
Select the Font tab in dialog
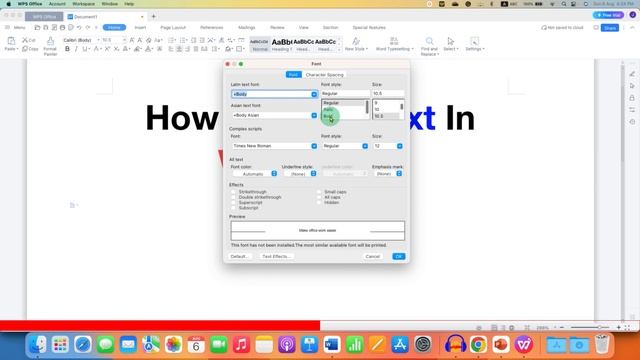click(293, 75)
